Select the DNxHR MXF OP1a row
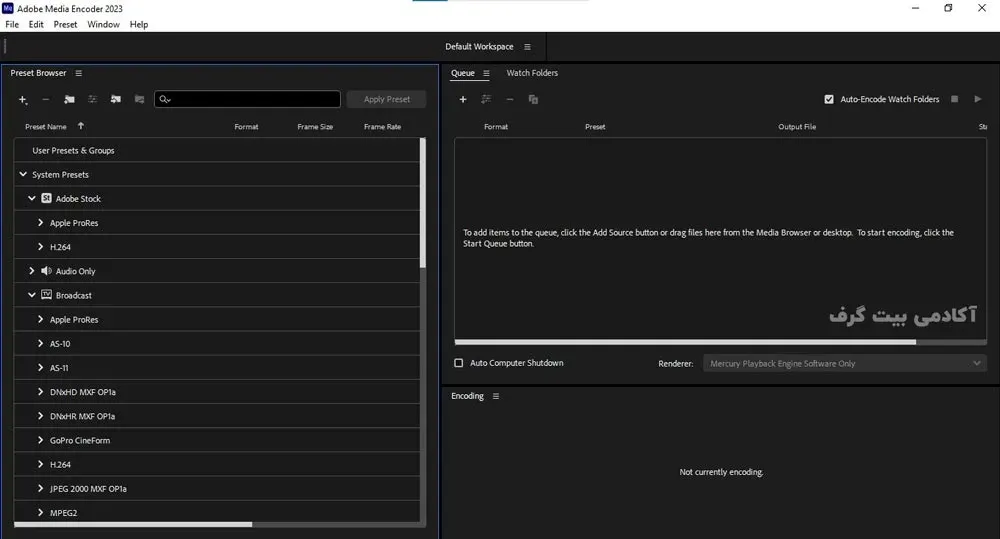 [x=217, y=416]
